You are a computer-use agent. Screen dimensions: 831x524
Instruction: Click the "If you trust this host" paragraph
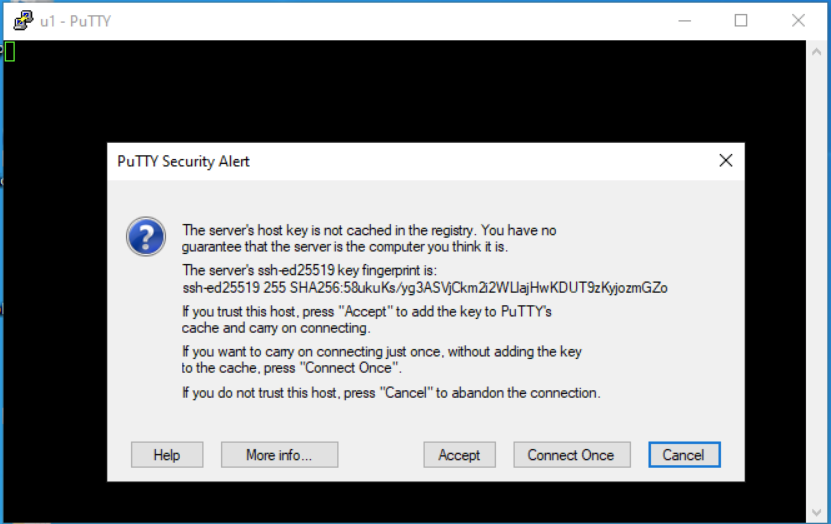tap(367, 320)
